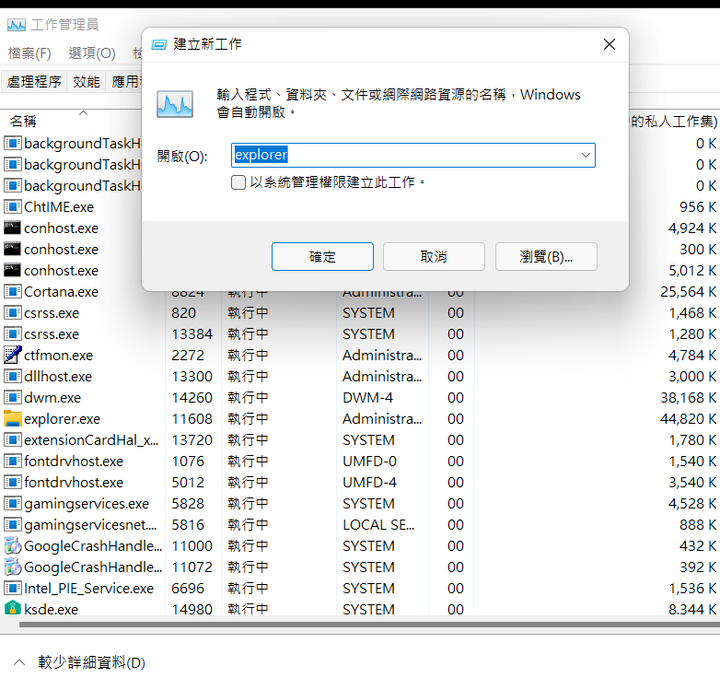This screenshot has width=720, height=678.
Task: Select the gamingservices.exe process name
Action: pyautogui.click(x=86, y=504)
